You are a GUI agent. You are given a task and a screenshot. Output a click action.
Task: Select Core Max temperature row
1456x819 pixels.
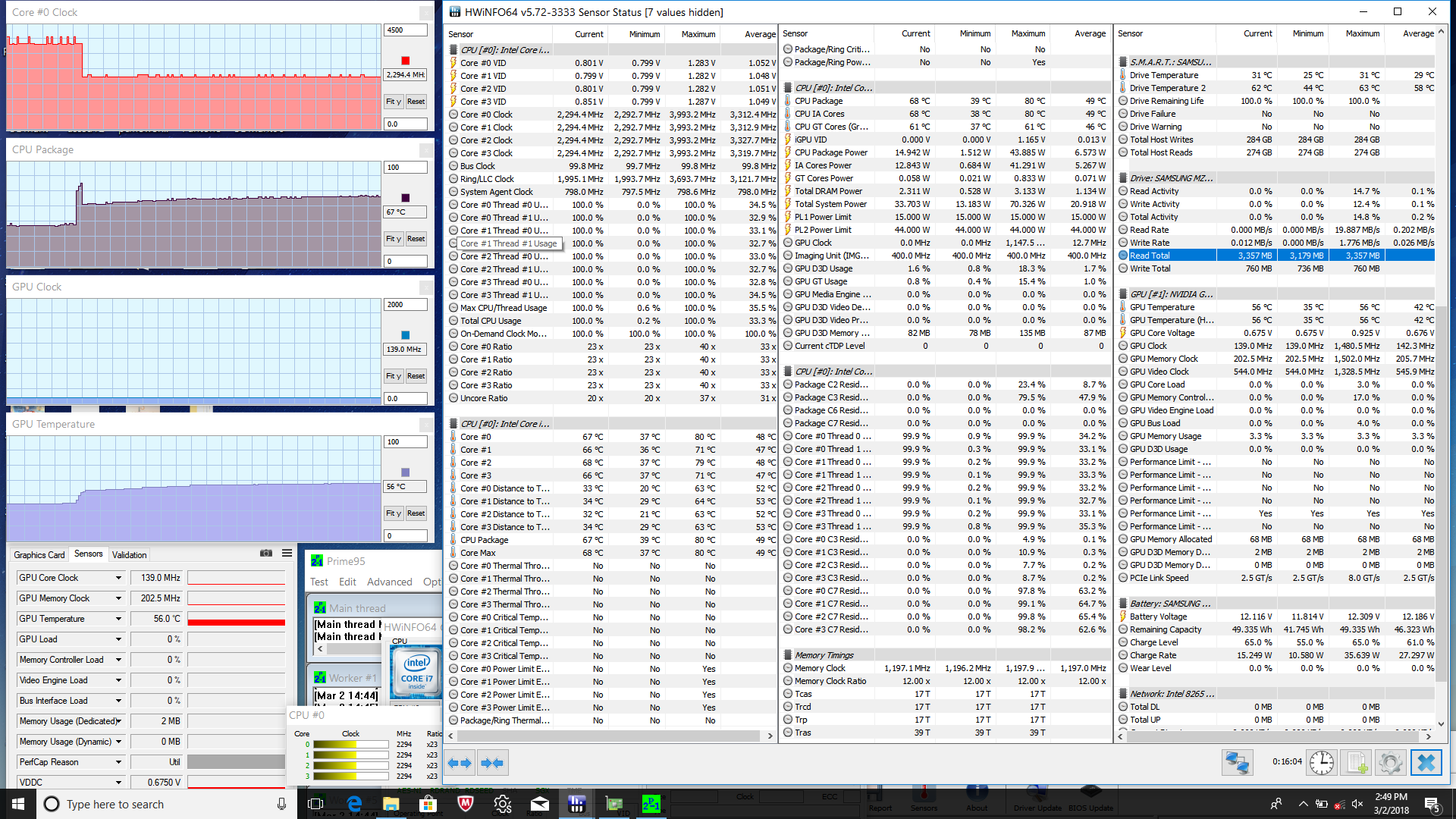pyautogui.click(x=611, y=553)
